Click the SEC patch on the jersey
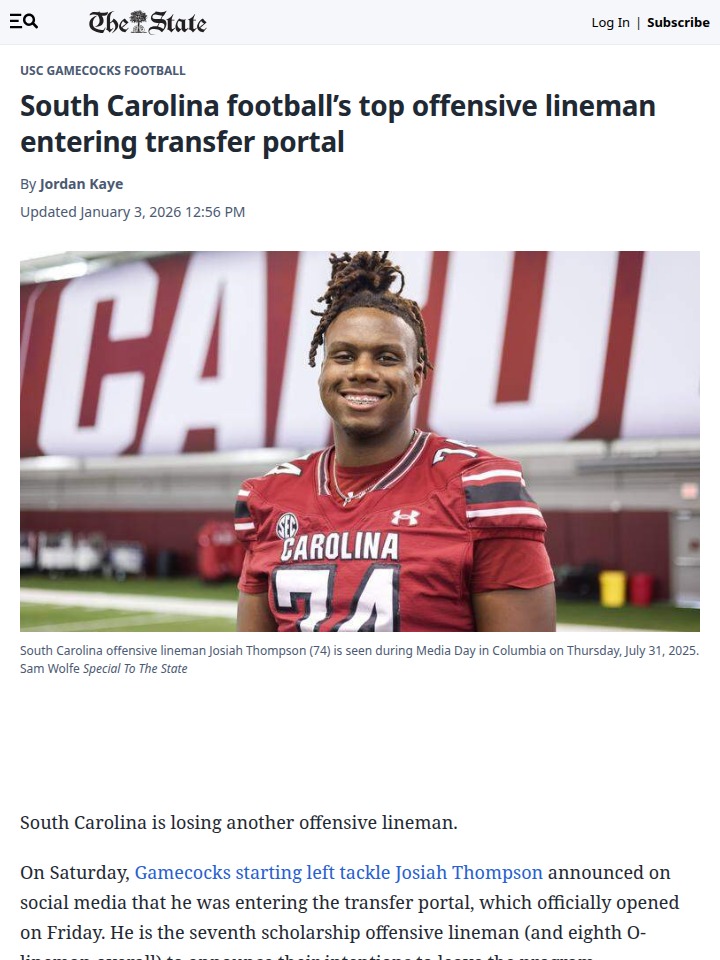 pyautogui.click(x=287, y=526)
